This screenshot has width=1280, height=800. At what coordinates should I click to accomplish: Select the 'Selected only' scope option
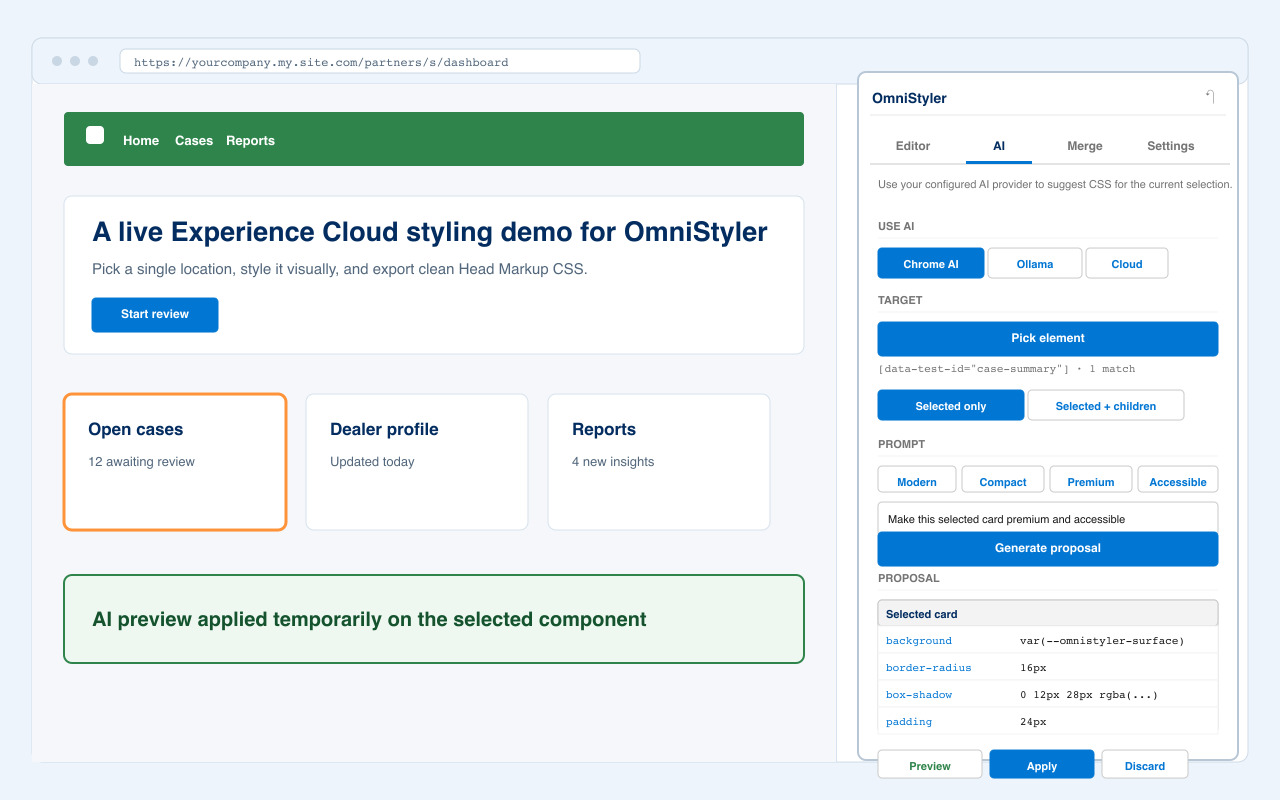(x=951, y=406)
